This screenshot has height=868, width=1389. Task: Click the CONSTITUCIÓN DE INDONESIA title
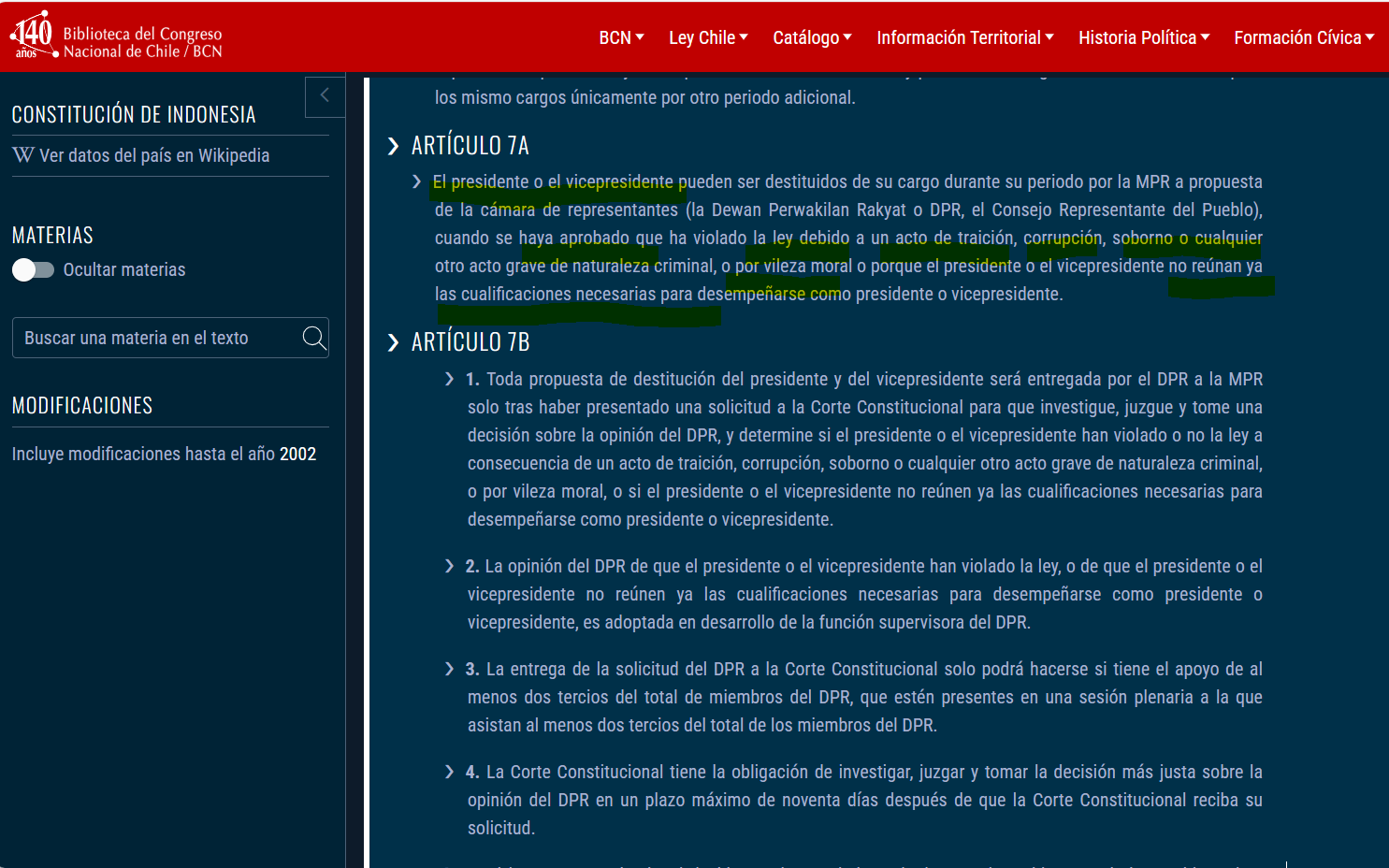(x=134, y=115)
